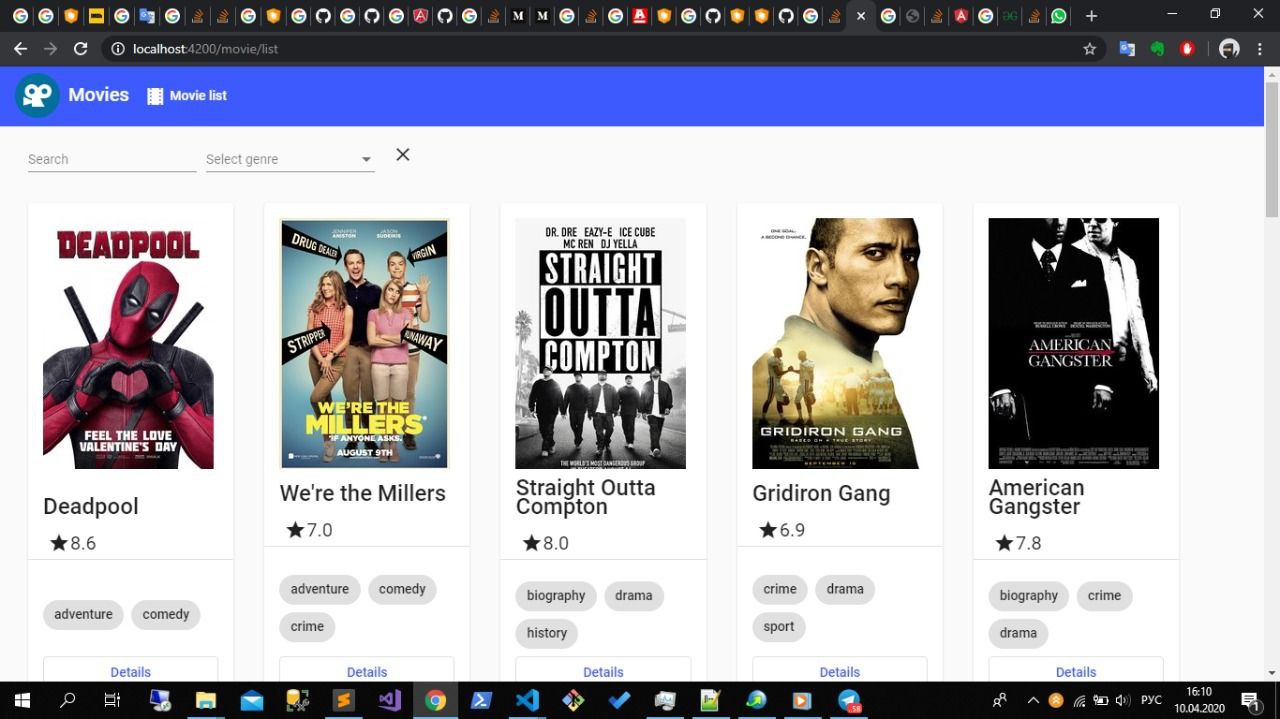The image size is (1280, 719).
Task: Click the 8.6 rating on Deadpool
Action: [73, 543]
